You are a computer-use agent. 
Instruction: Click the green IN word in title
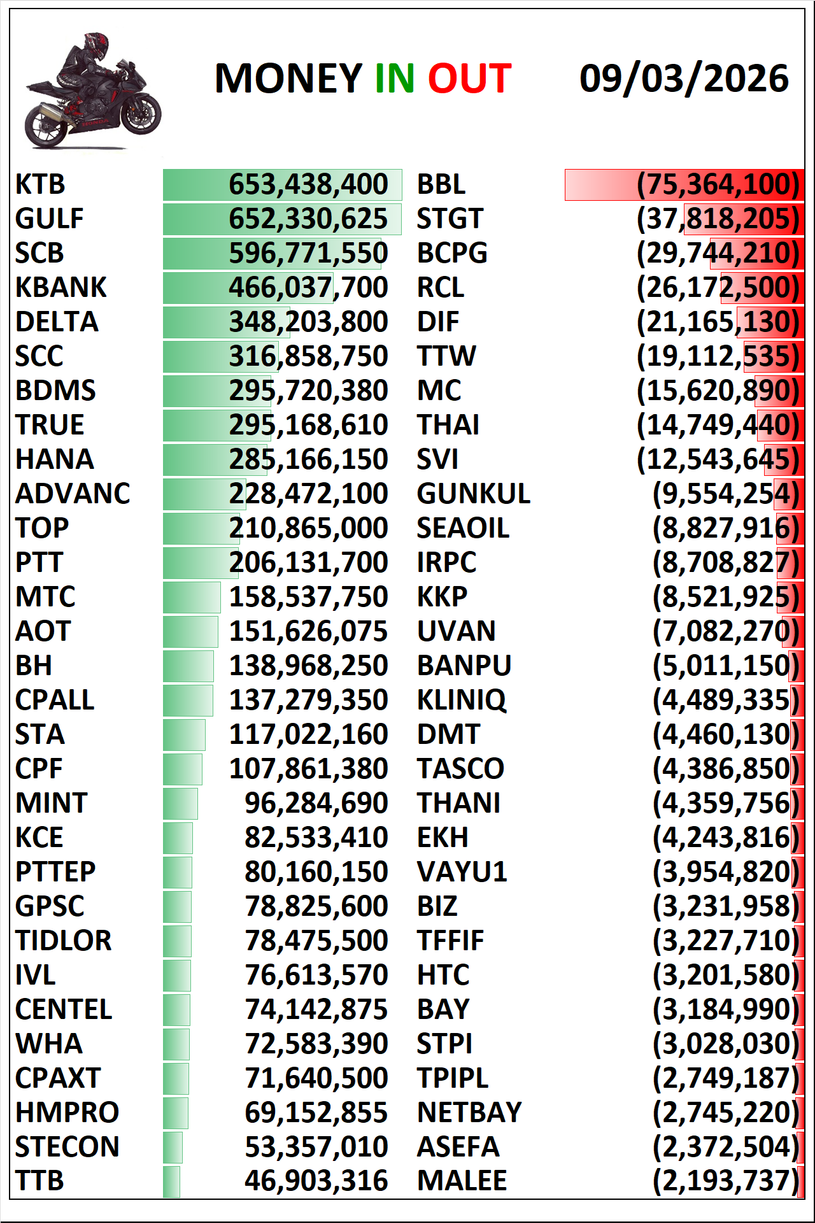click(x=395, y=79)
